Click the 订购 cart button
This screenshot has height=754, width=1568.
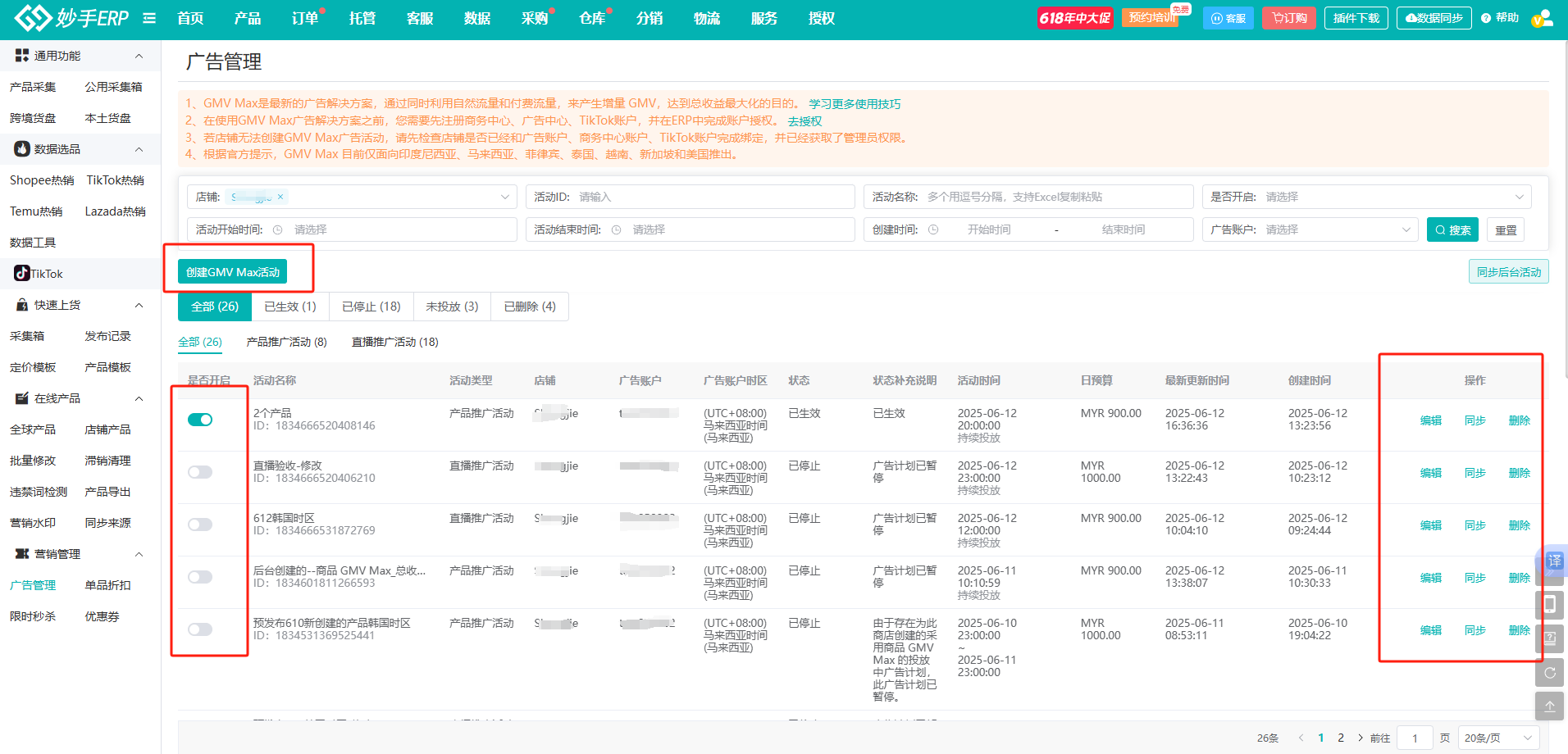1289,18
